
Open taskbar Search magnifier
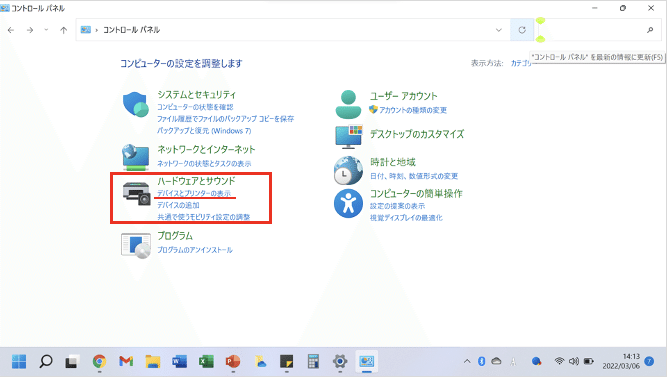tap(46, 362)
